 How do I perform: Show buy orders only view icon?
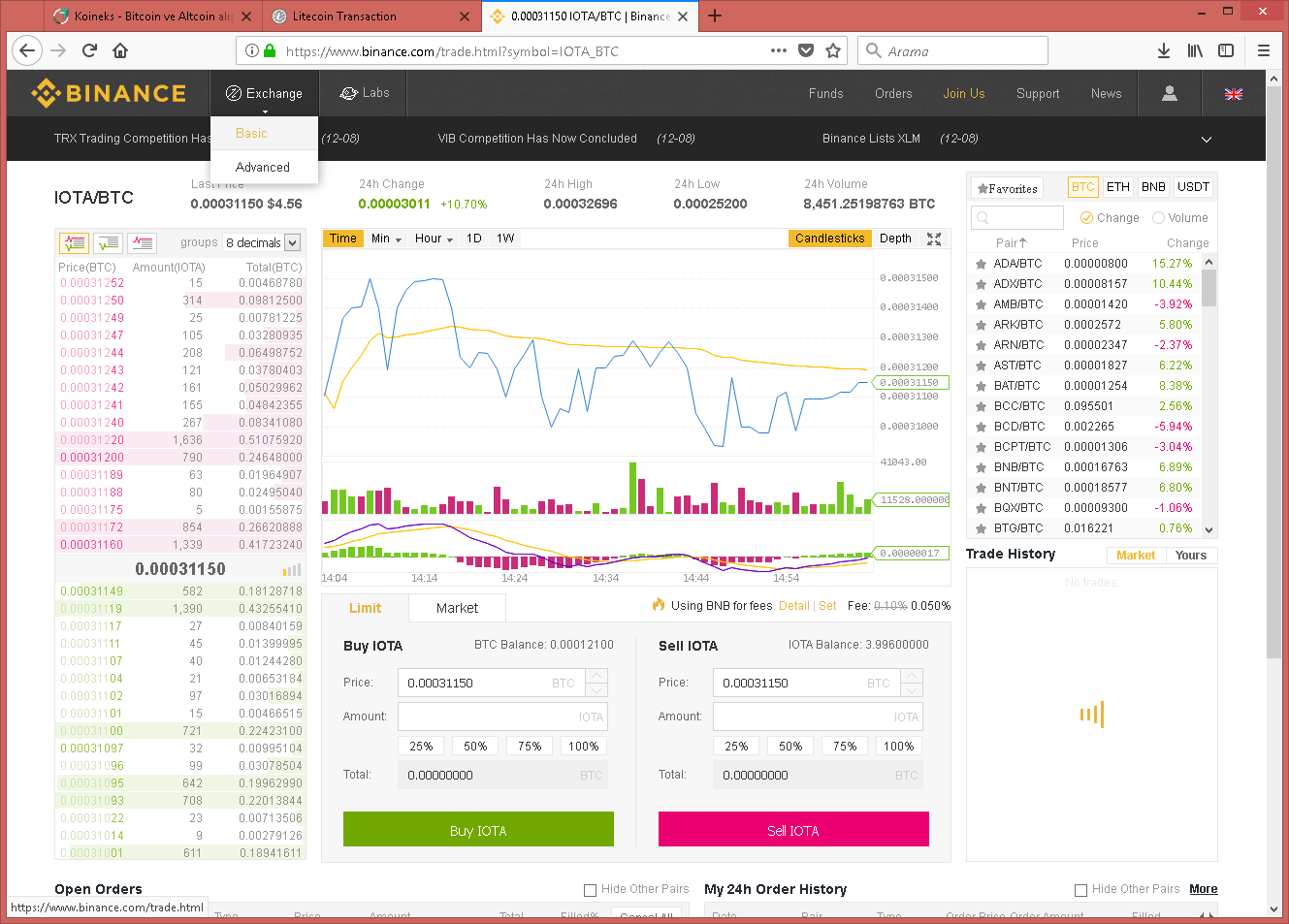[x=109, y=242]
